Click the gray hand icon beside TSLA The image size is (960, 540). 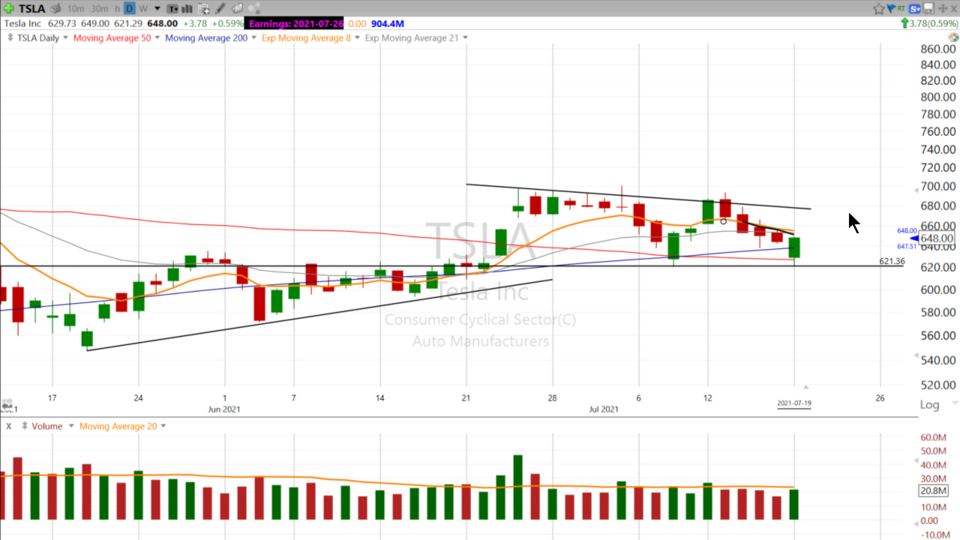click(56, 8)
